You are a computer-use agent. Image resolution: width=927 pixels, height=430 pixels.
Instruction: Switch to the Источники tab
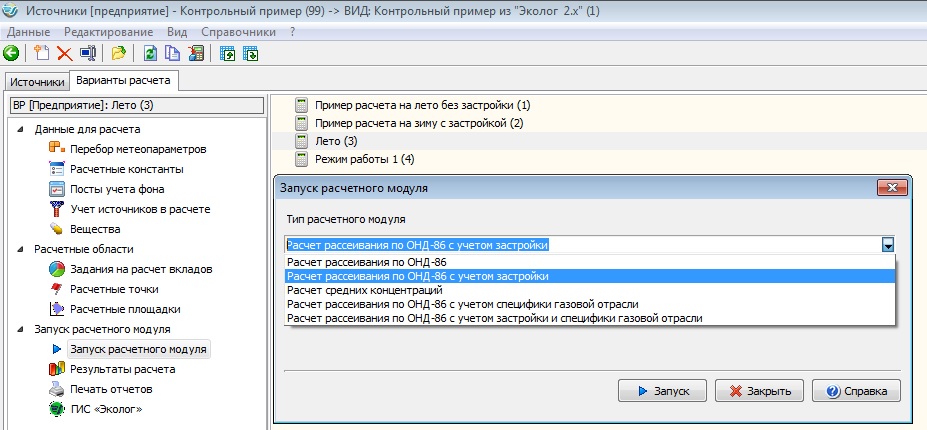pyautogui.click(x=38, y=82)
